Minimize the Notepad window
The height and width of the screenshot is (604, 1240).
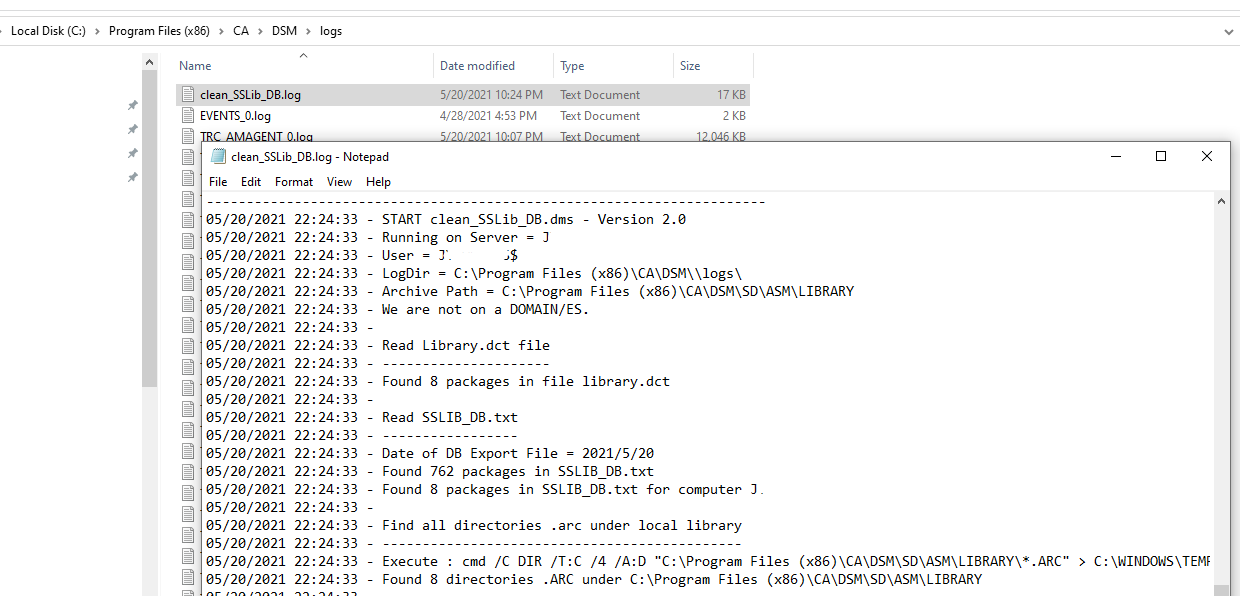[x=1115, y=156]
